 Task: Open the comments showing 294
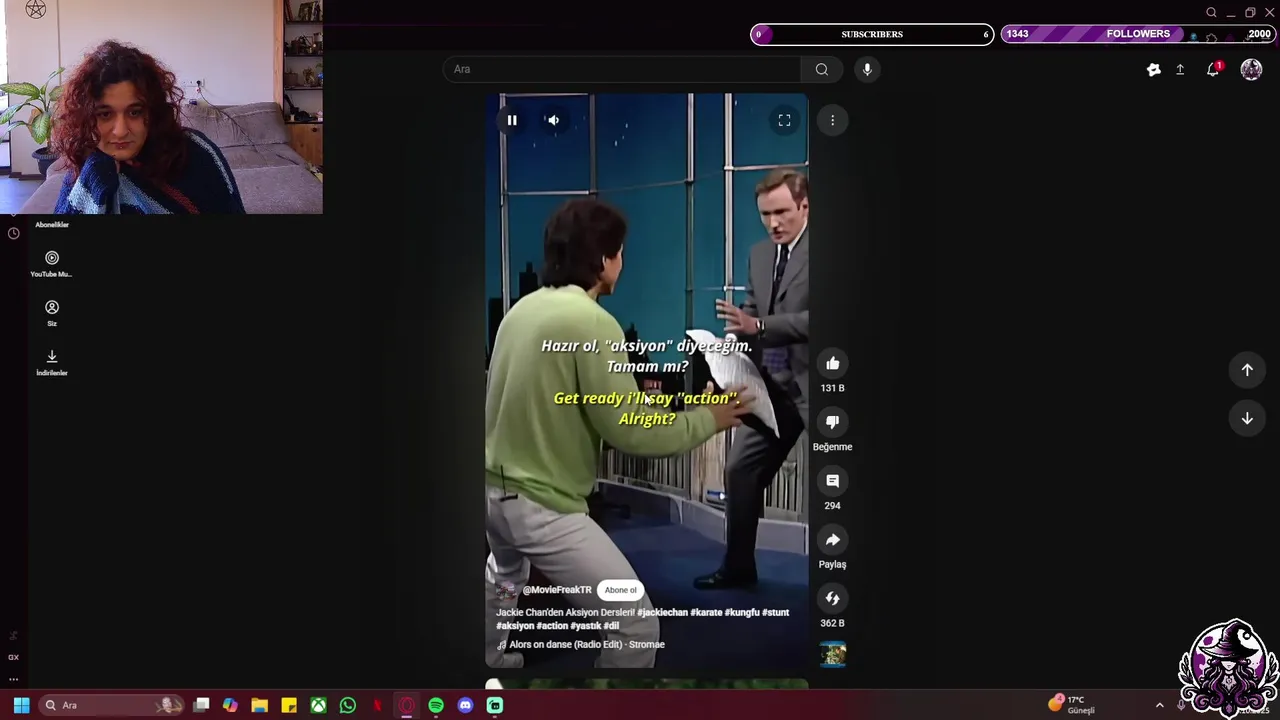[x=832, y=481]
